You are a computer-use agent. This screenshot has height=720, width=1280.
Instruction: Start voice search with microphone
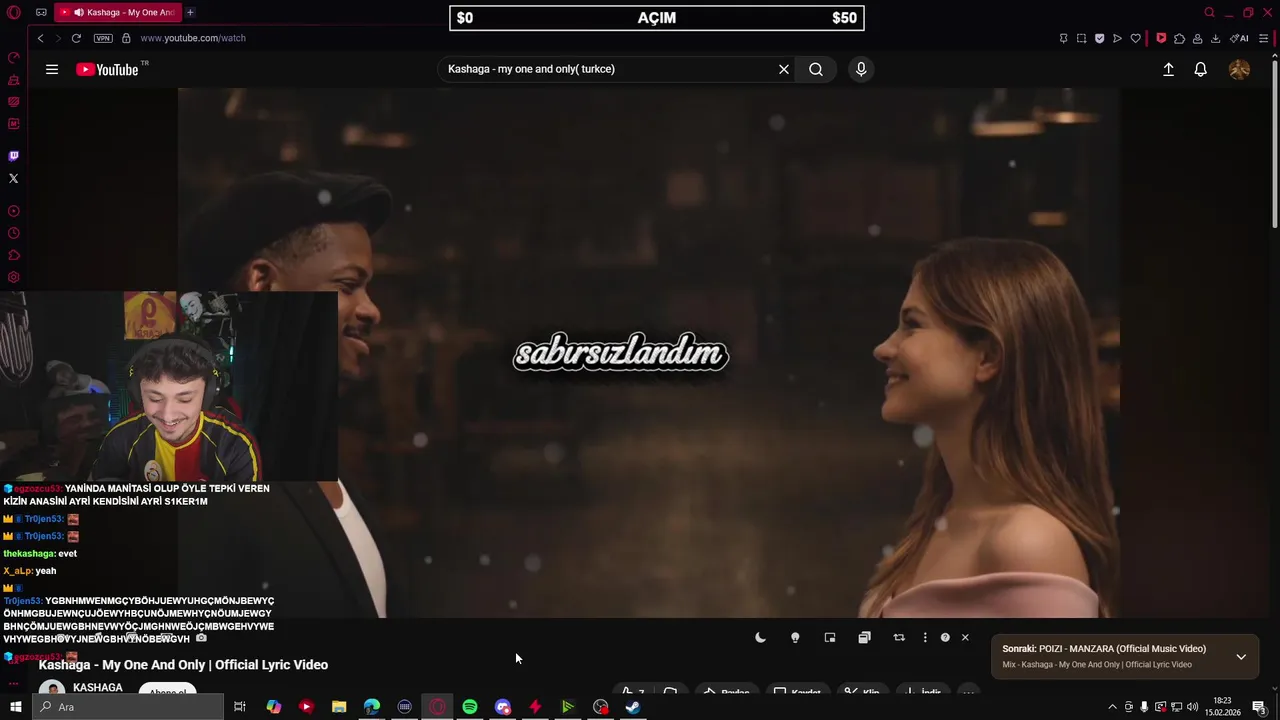(x=861, y=69)
